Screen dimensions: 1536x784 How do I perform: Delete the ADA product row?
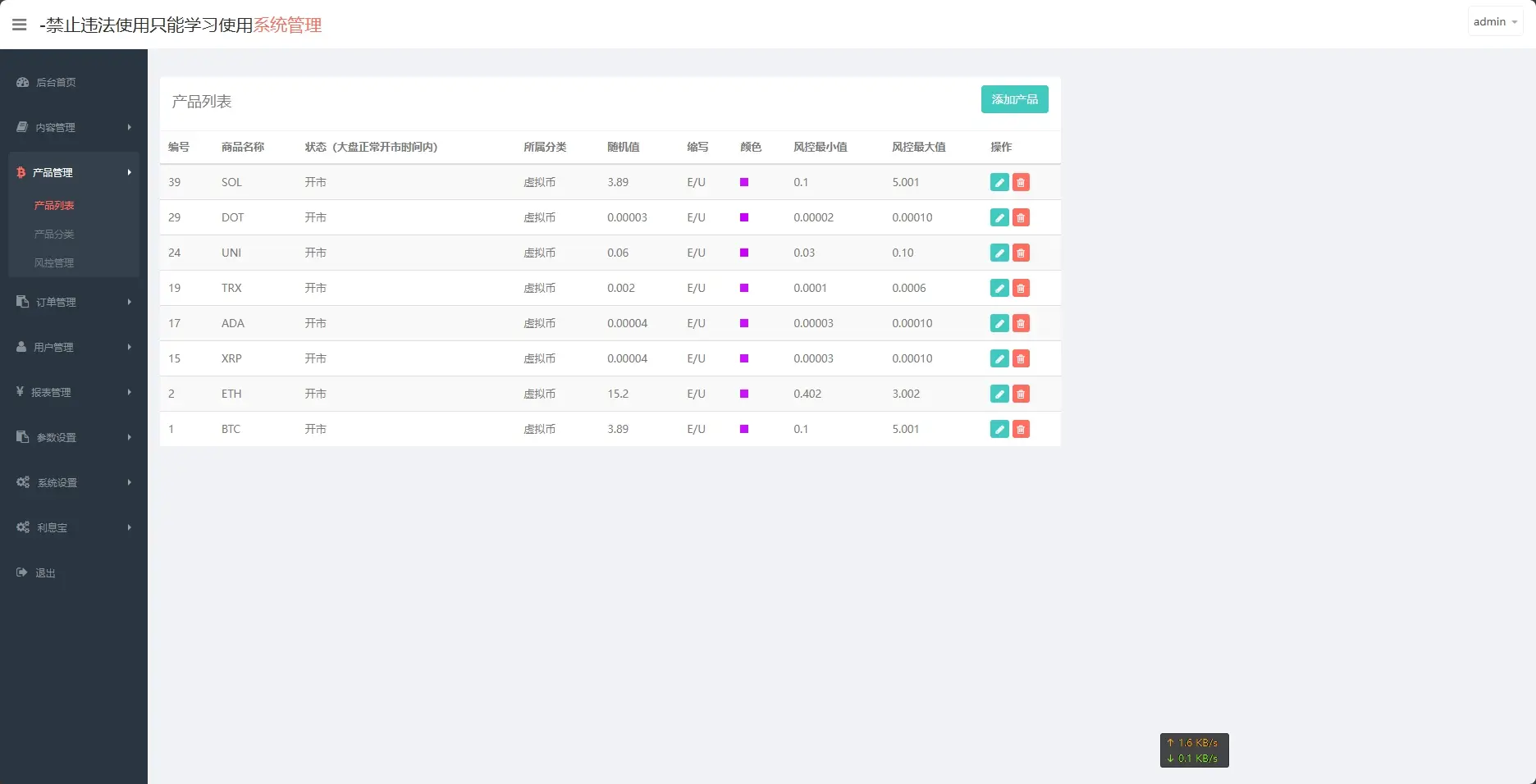(x=1021, y=323)
